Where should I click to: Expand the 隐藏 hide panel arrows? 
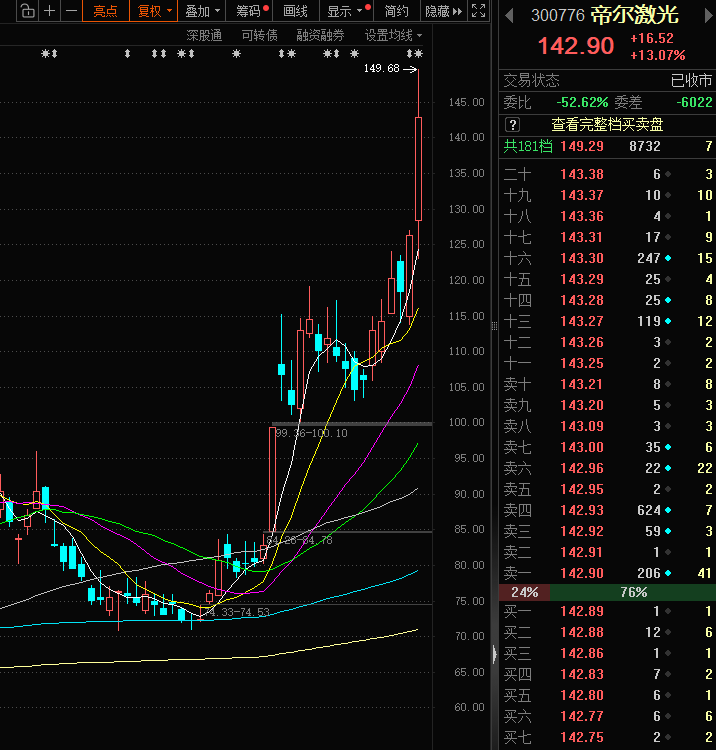point(443,11)
